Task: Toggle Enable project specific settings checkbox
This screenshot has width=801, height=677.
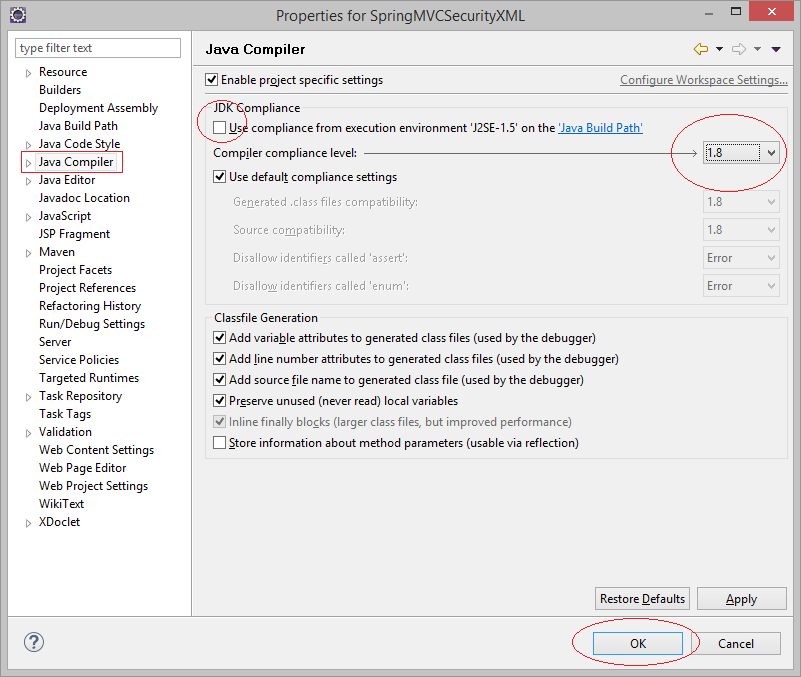Action: tap(211, 80)
